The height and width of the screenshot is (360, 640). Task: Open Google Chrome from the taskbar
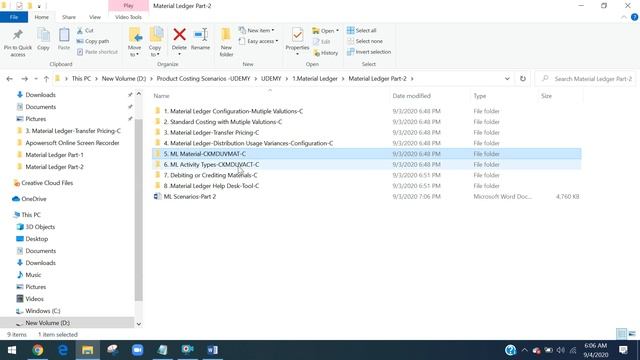(x=38, y=350)
